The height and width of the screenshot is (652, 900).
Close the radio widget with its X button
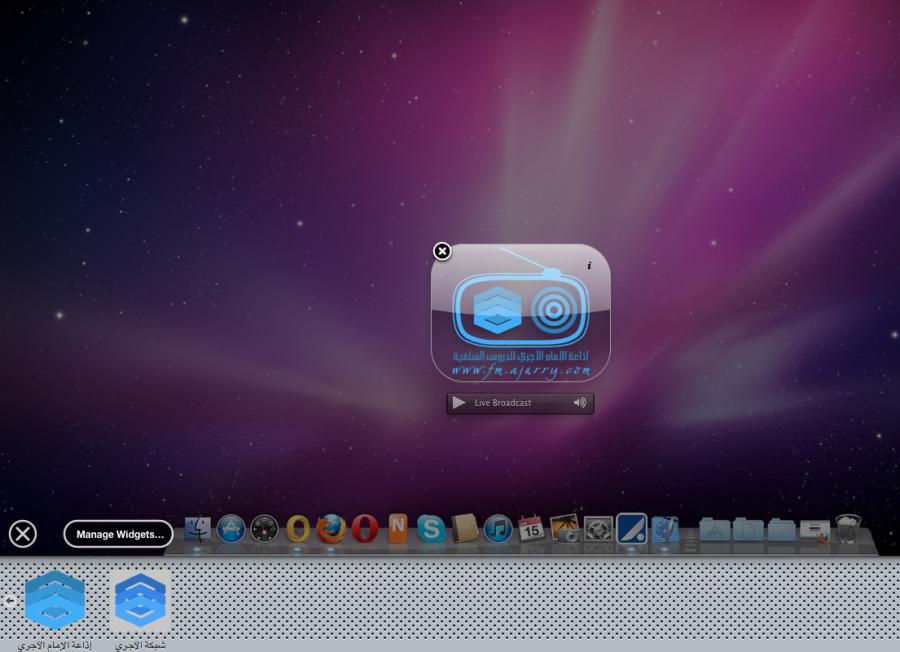[442, 251]
